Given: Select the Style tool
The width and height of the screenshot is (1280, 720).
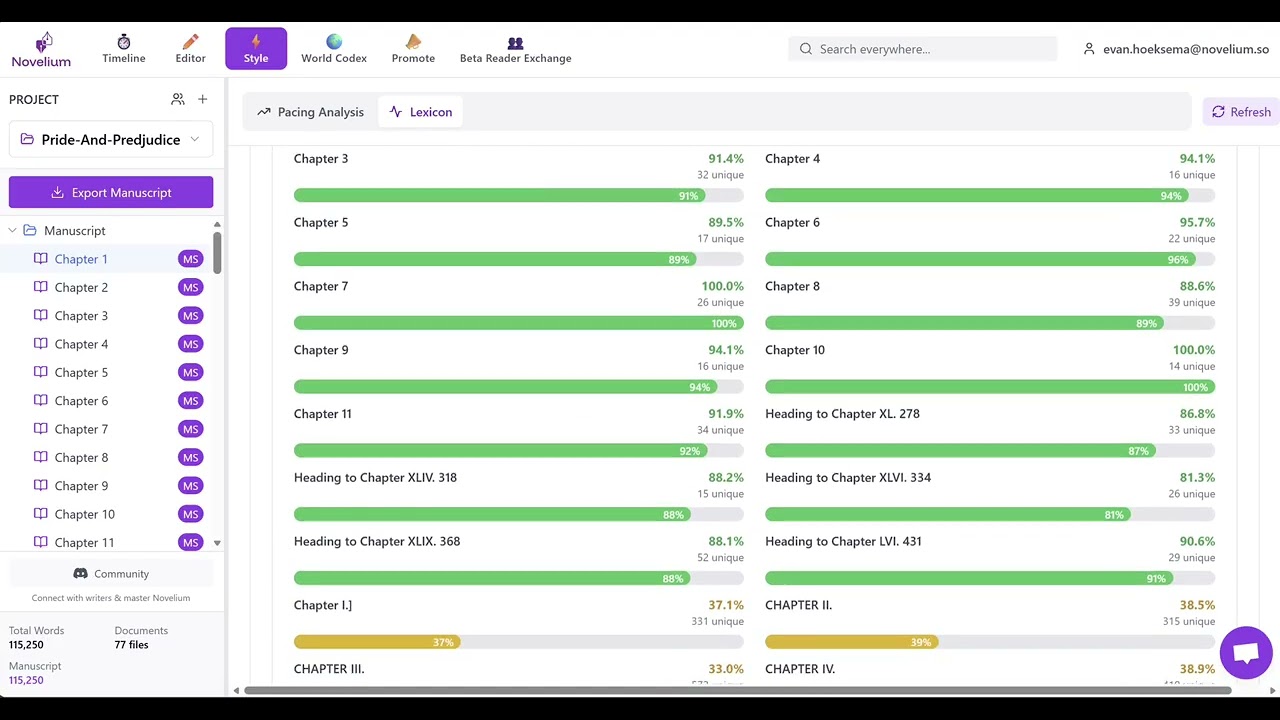Looking at the screenshot, I should pos(256,49).
